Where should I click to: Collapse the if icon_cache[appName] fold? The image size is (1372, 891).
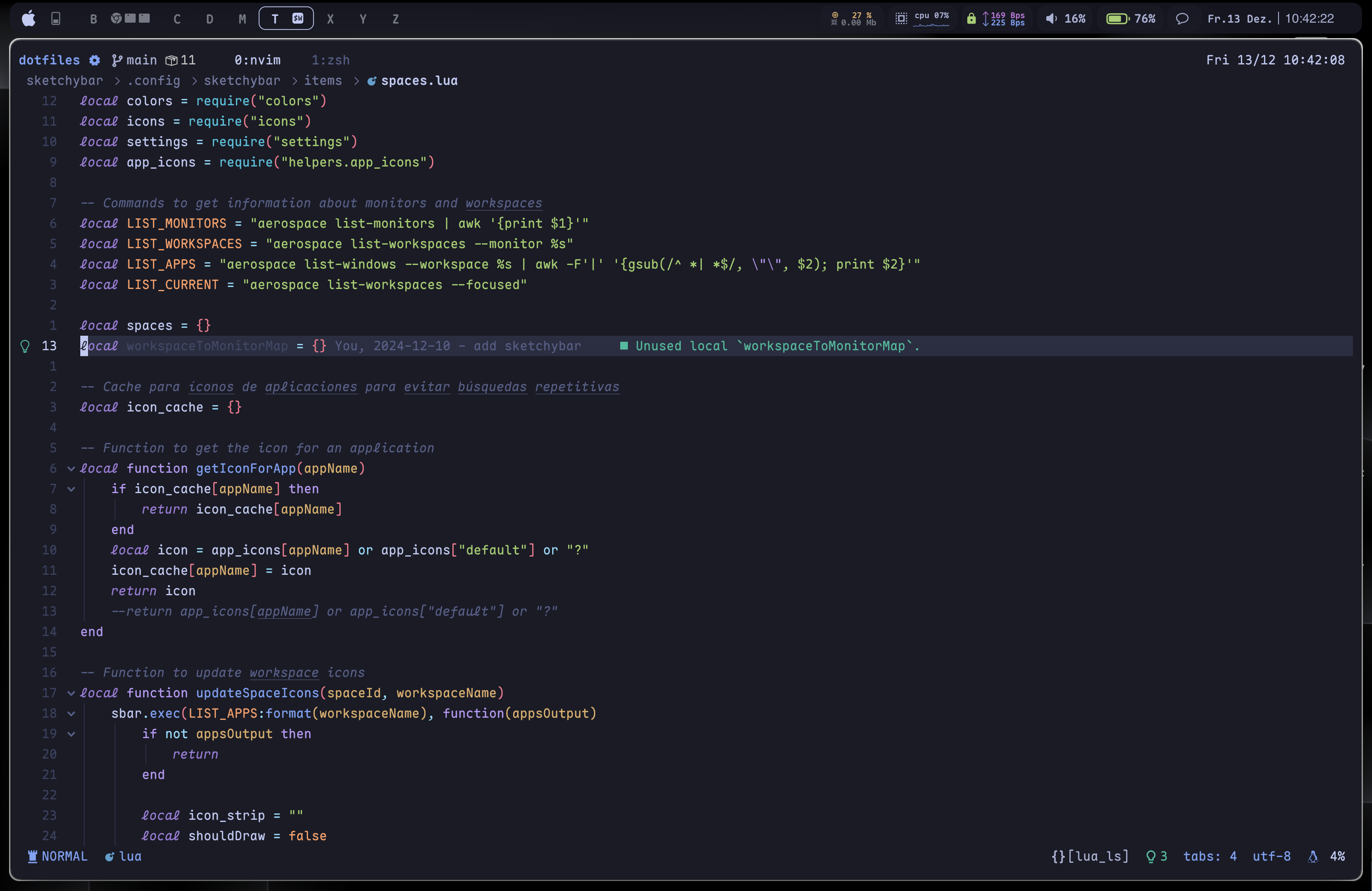[x=71, y=489]
